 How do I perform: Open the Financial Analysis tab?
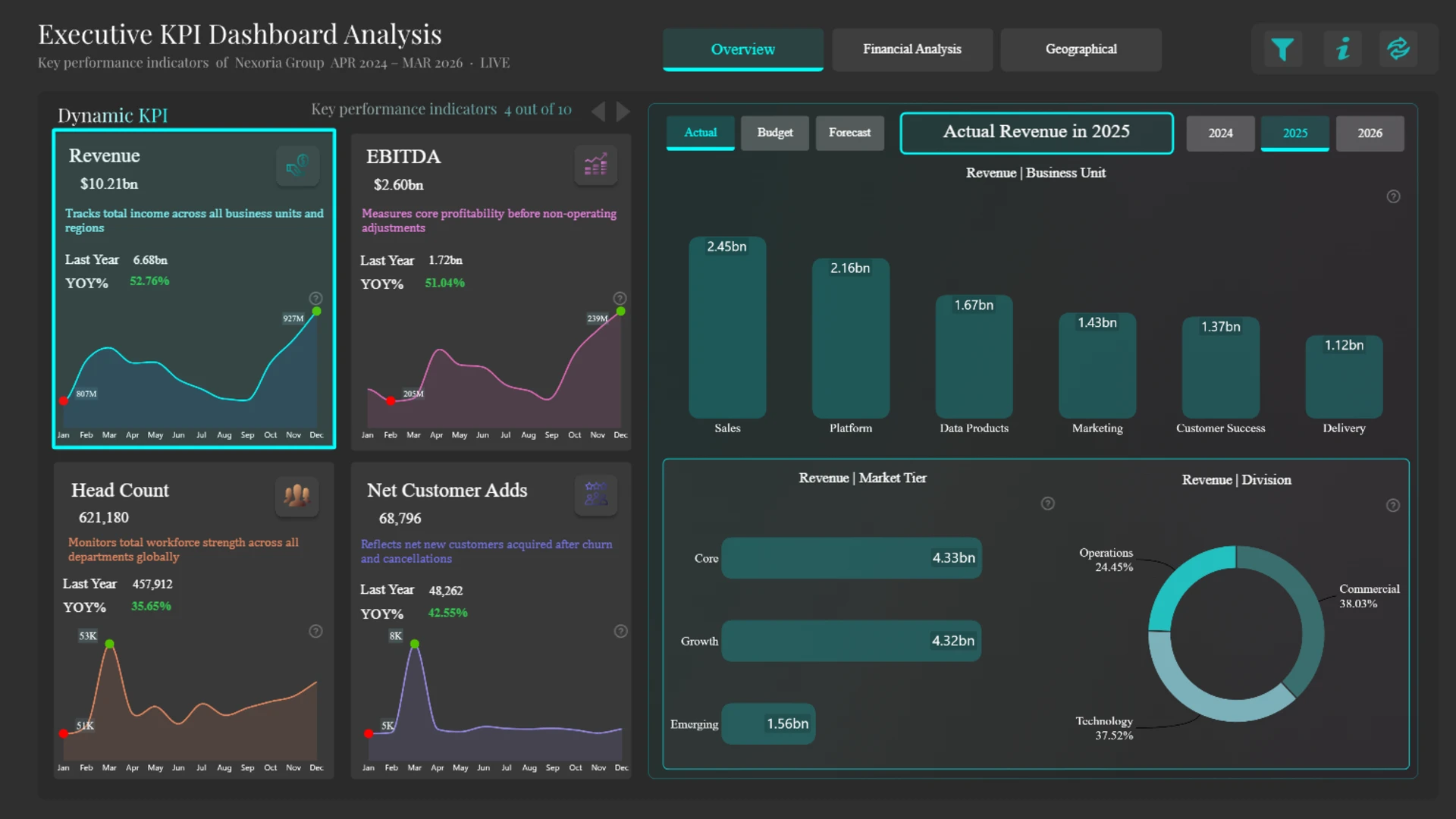click(912, 49)
